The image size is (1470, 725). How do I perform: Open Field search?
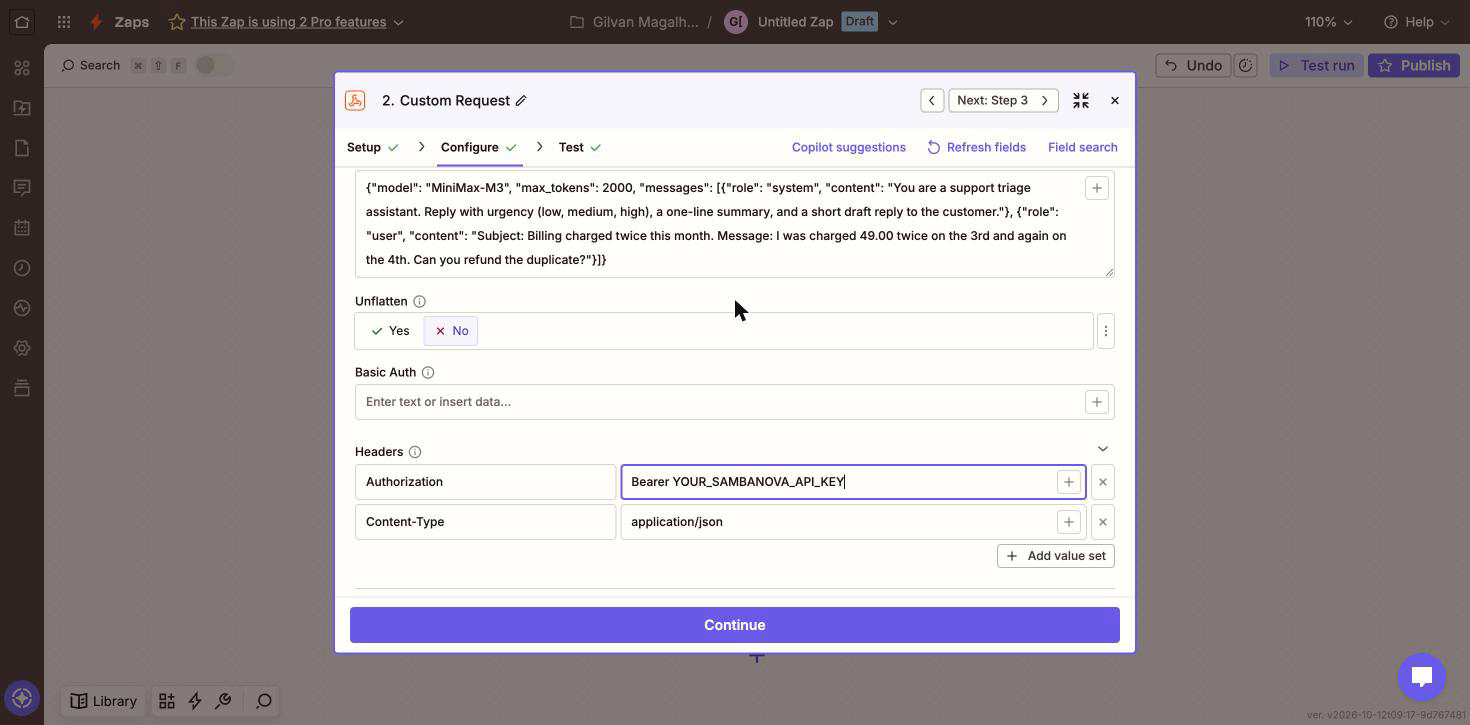[x=1083, y=147]
